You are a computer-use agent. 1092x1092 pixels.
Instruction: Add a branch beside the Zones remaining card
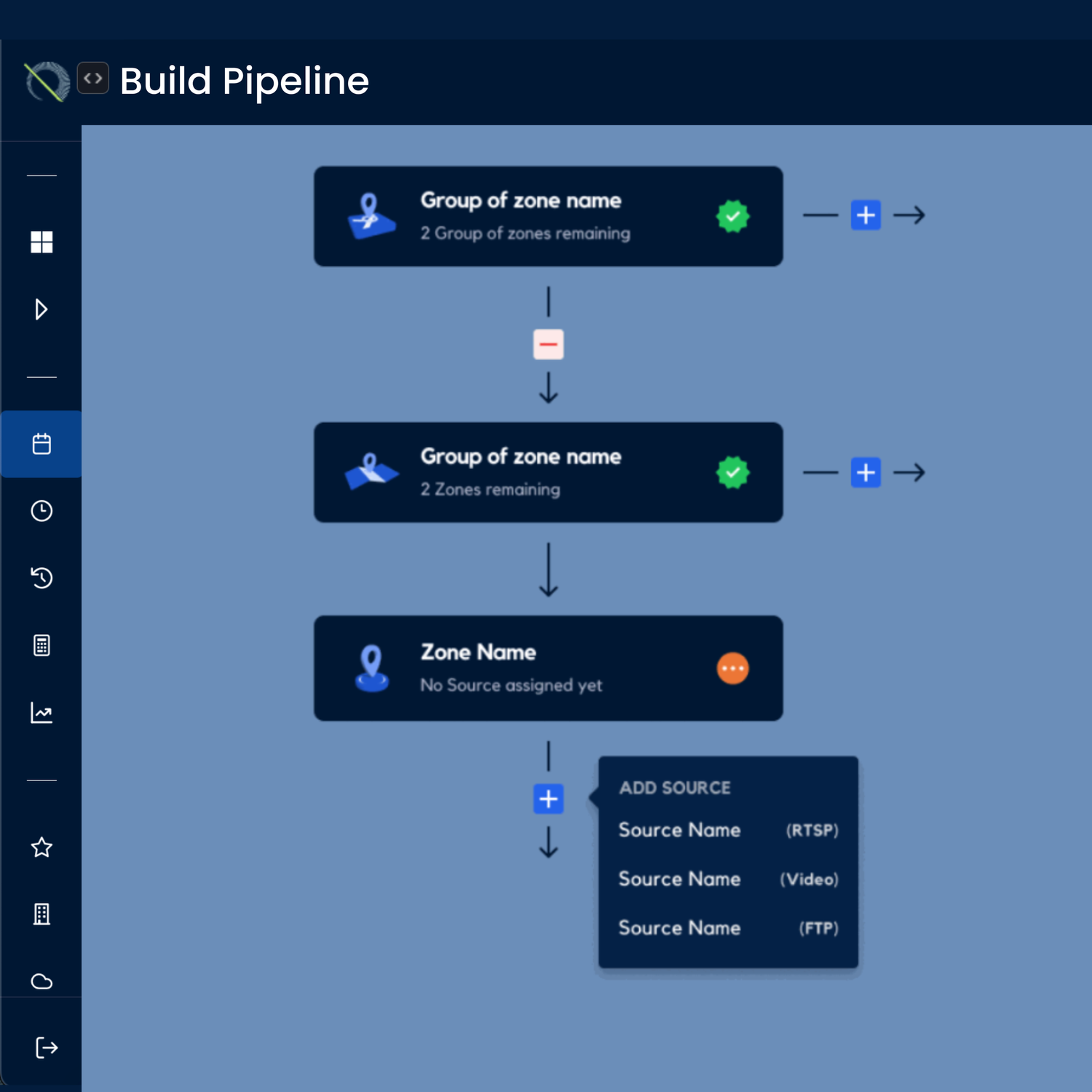[866, 472]
